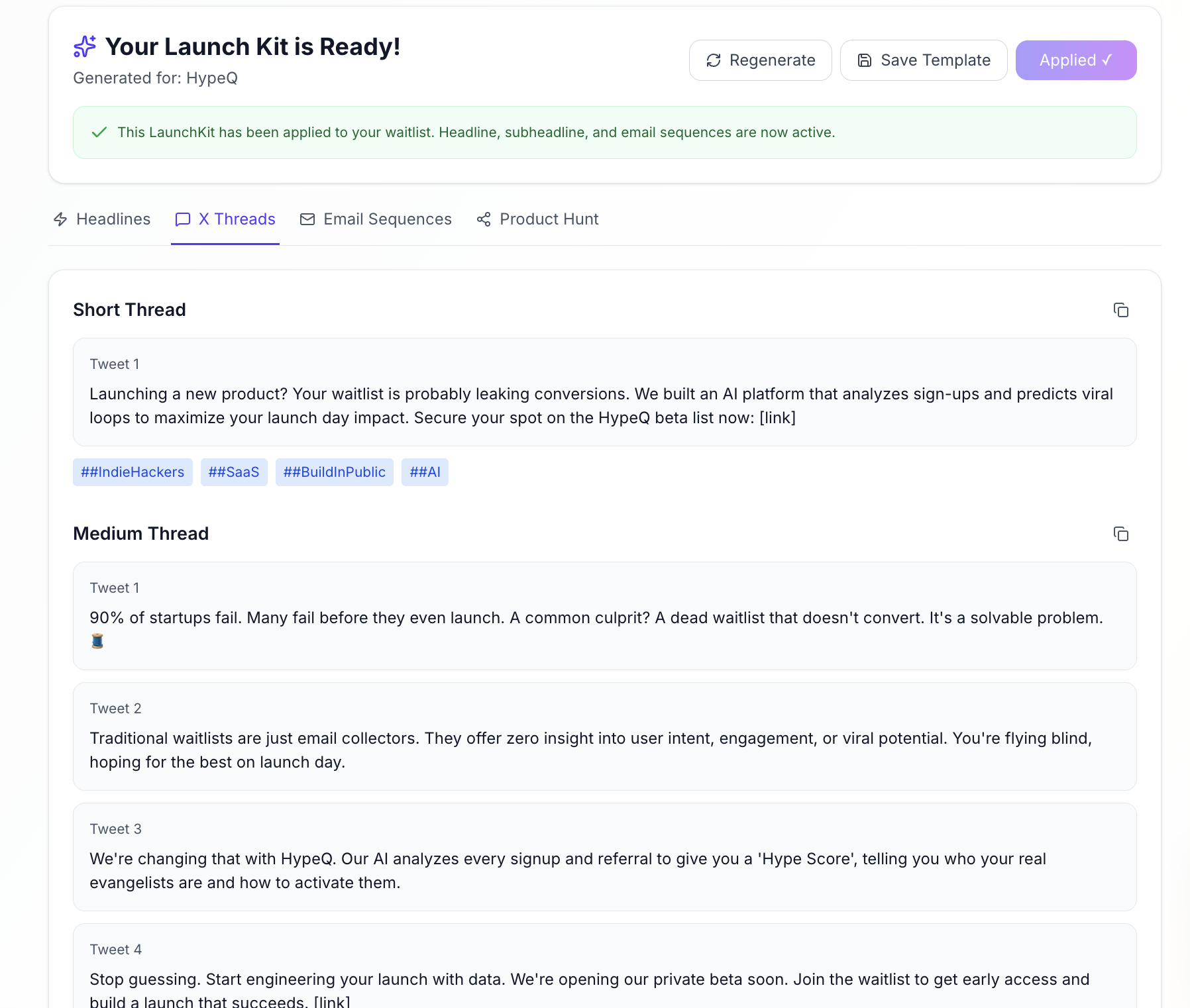Click the '90% of startups fail' tweet card

coord(605,616)
